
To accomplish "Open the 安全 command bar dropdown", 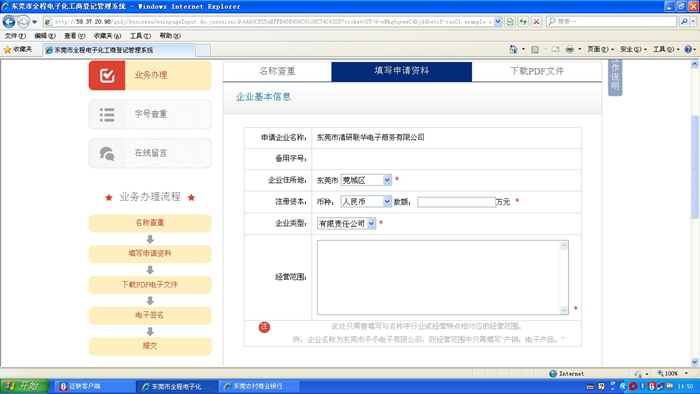I will coord(633,49).
